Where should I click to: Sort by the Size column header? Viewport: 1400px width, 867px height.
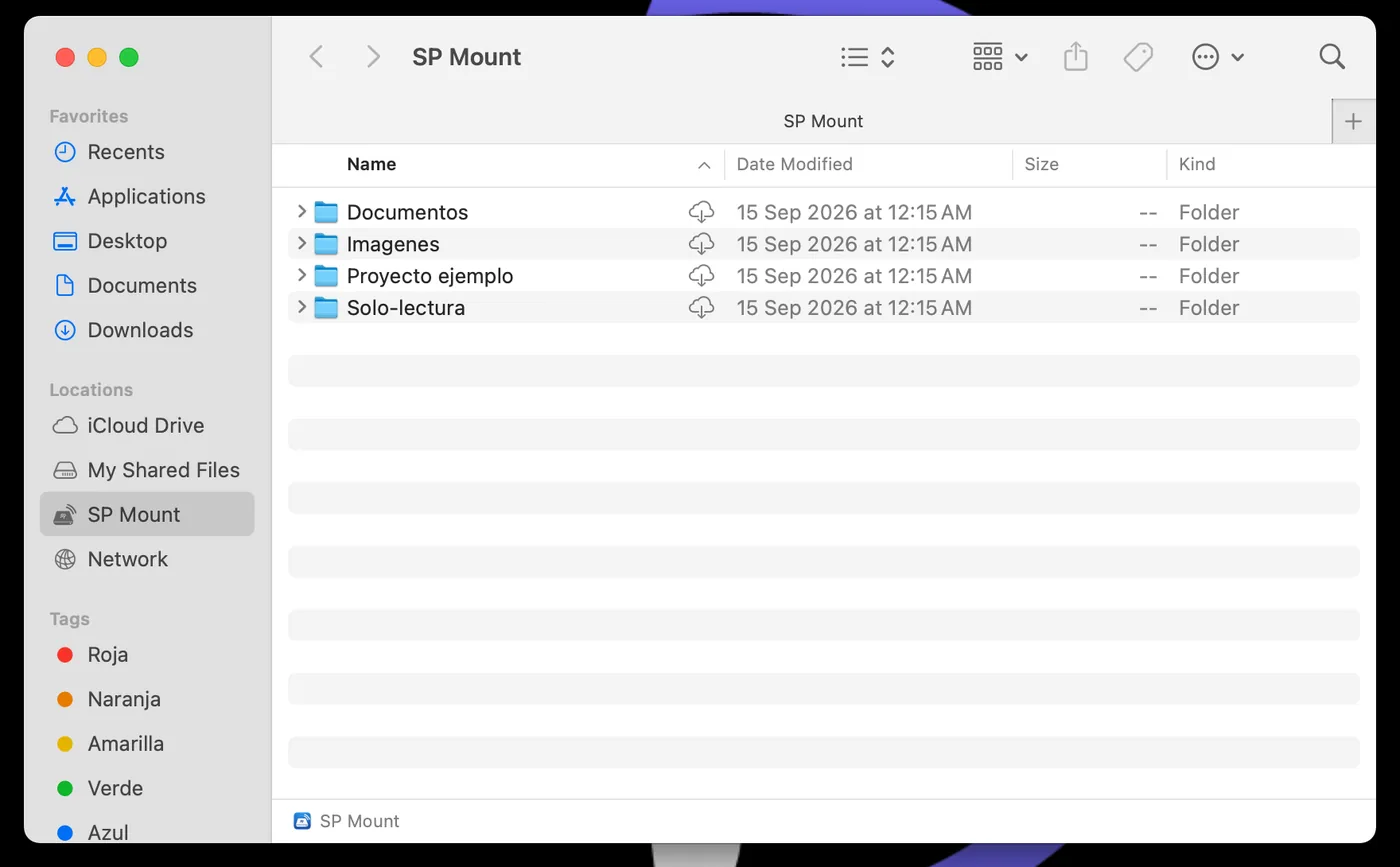pos(1041,164)
